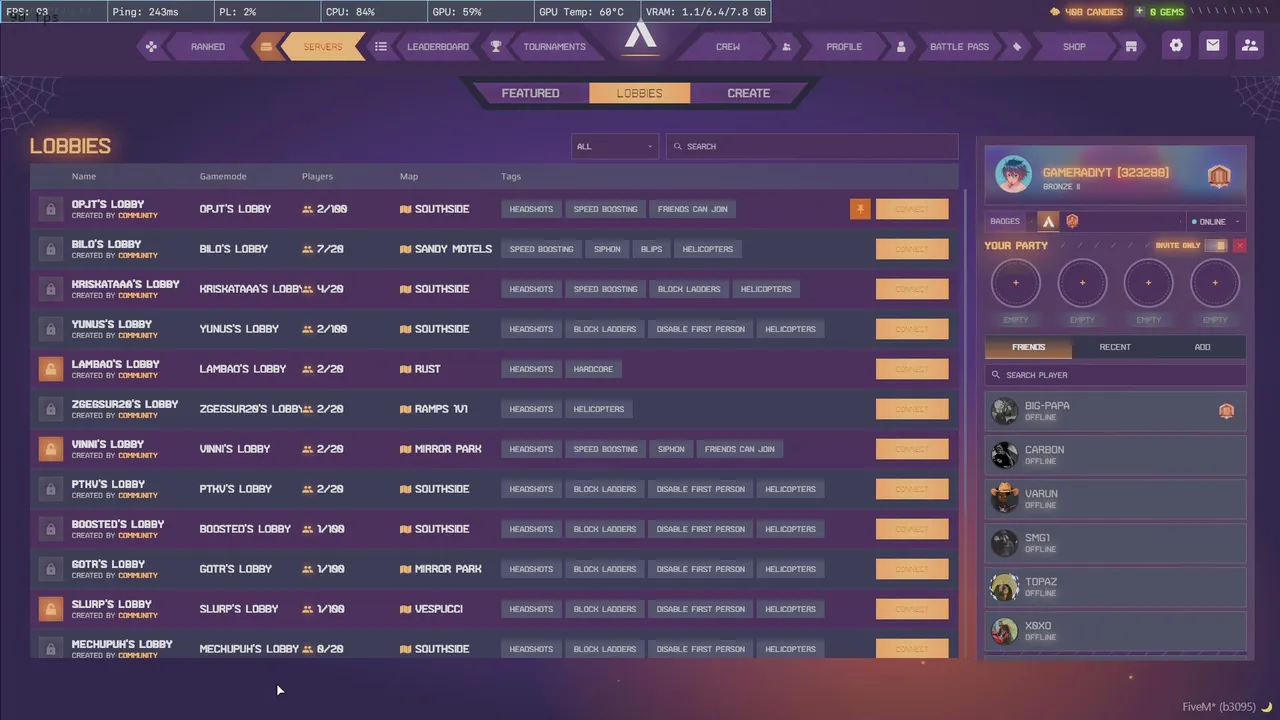This screenshot has width=1280, height=720.
Task: Click the green plus next to Gems
Action: pyautogui.click(x=1140, y=12)
